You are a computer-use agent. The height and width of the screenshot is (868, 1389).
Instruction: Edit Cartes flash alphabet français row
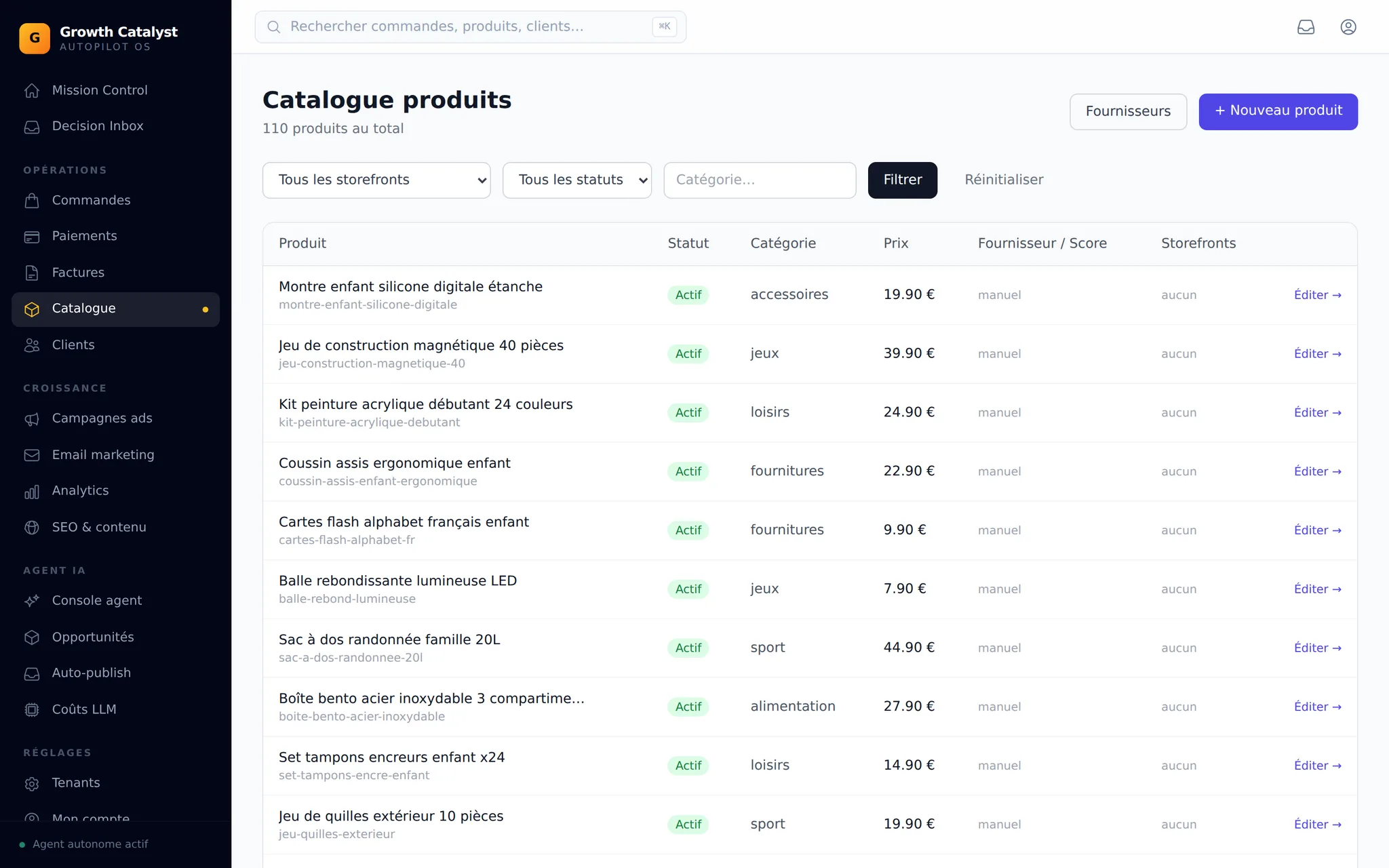coord(1317,530)
